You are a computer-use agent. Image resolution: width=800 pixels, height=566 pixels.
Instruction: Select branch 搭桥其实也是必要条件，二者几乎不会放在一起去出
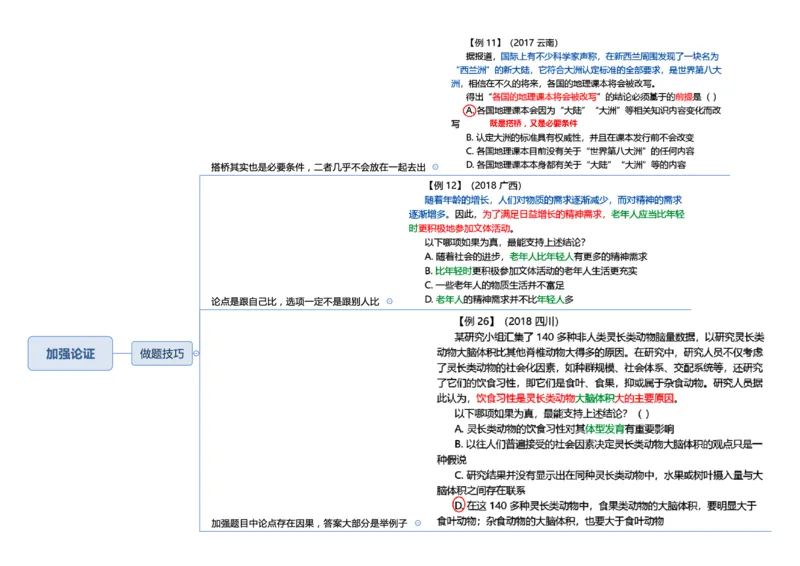click(x=318, y=167)
